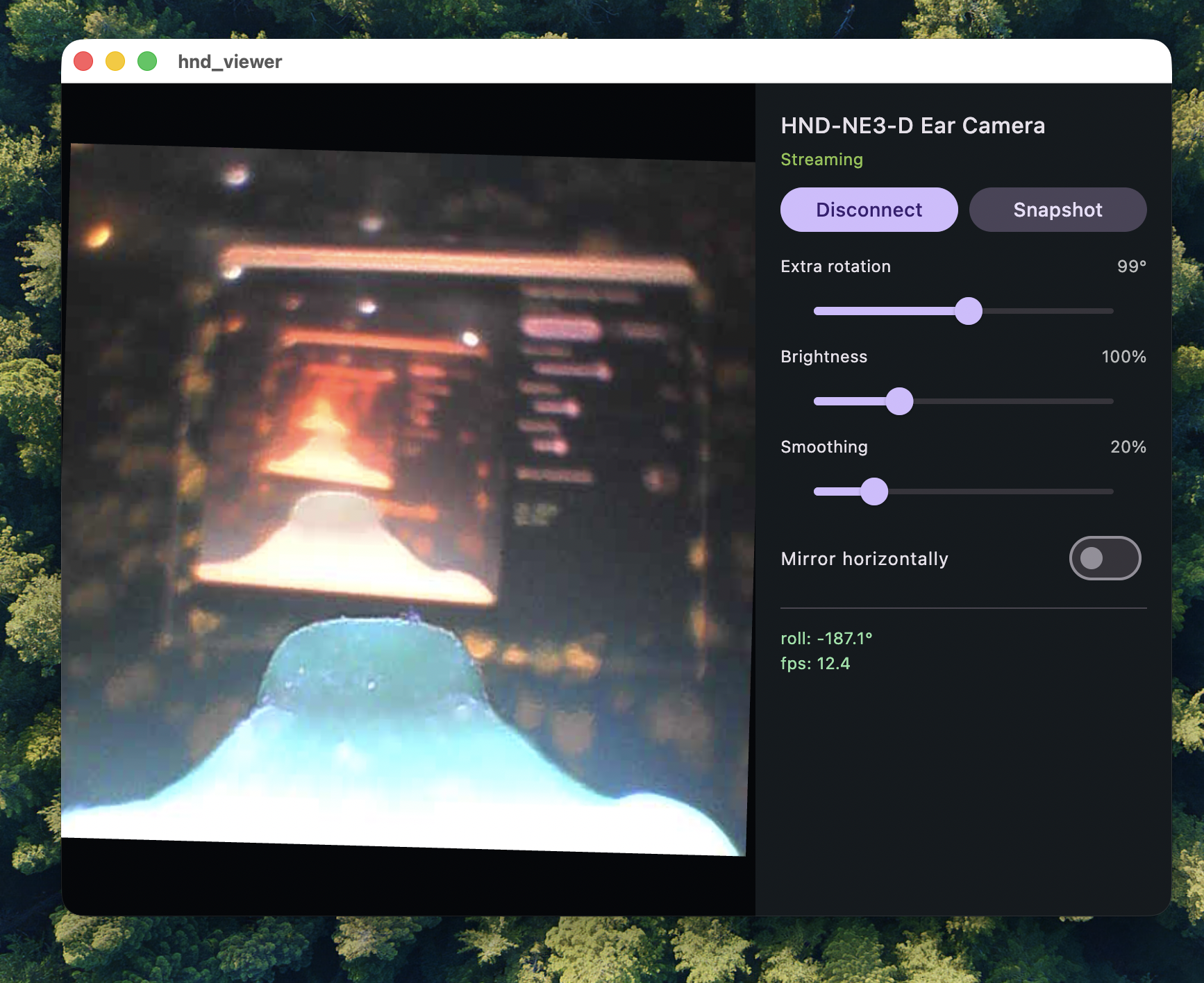The image size is (1204, 983).
Task: Click the Extra rotation label
Action: coord(835,267)
